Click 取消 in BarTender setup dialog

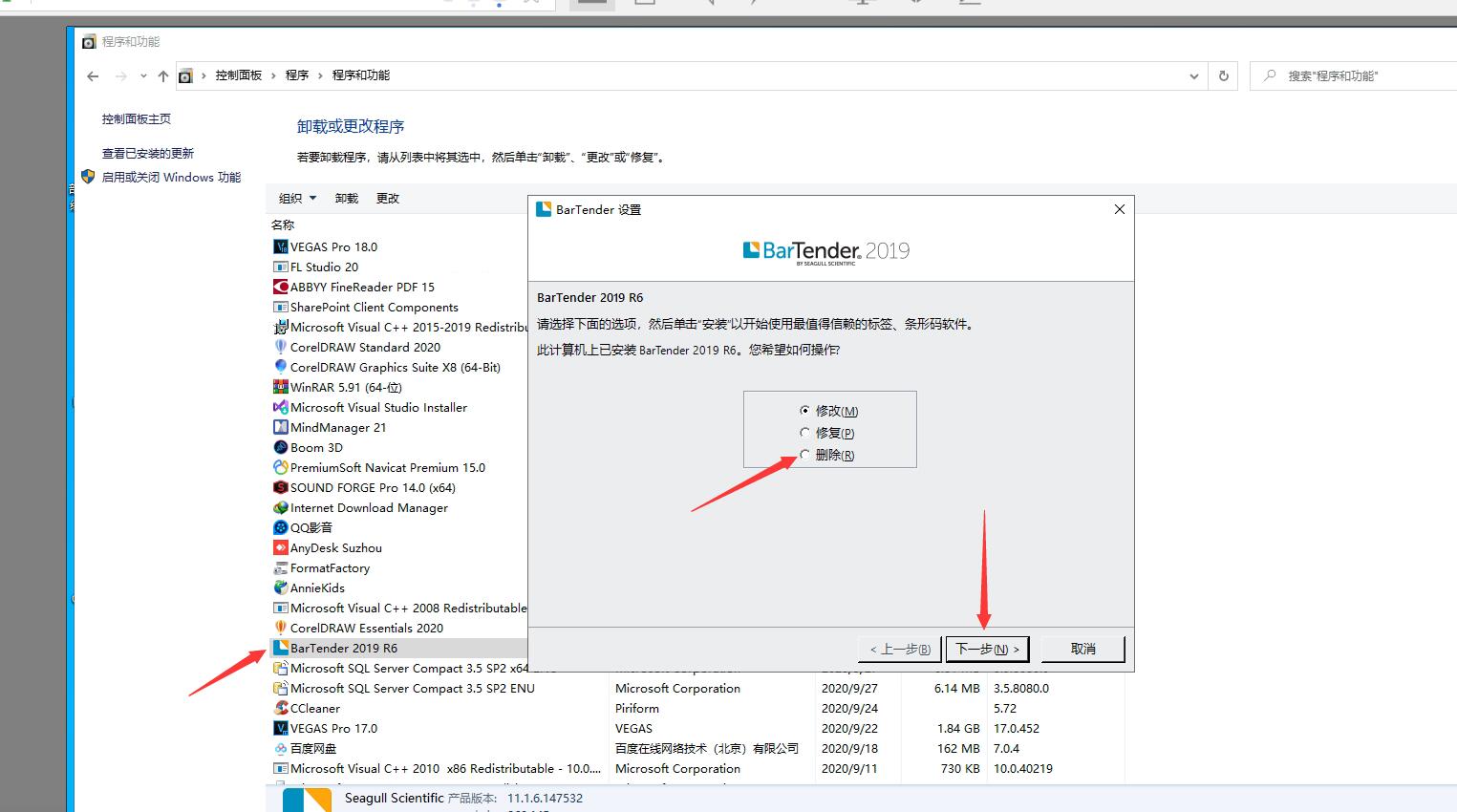click(x=1083, y=650)
